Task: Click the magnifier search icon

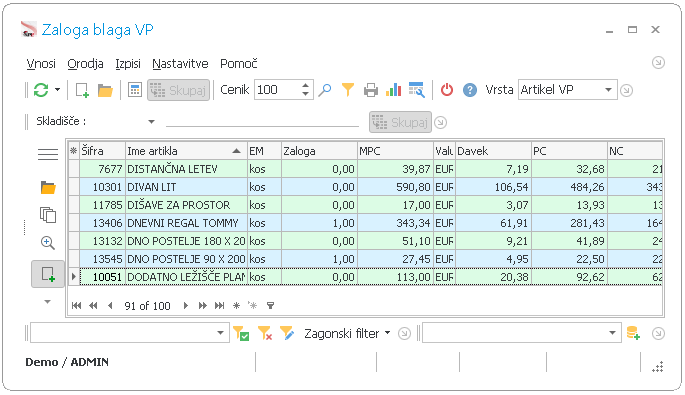Action: tap(325, 90)
